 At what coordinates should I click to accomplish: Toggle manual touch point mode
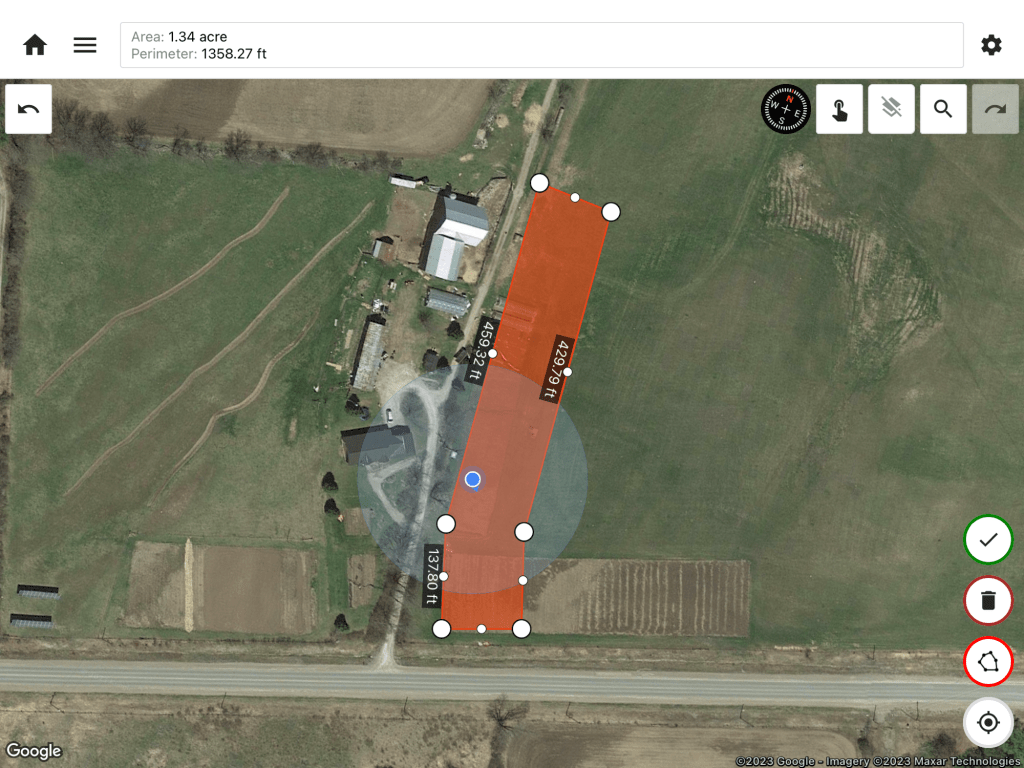pyautogui.click(x=839, y=109)
